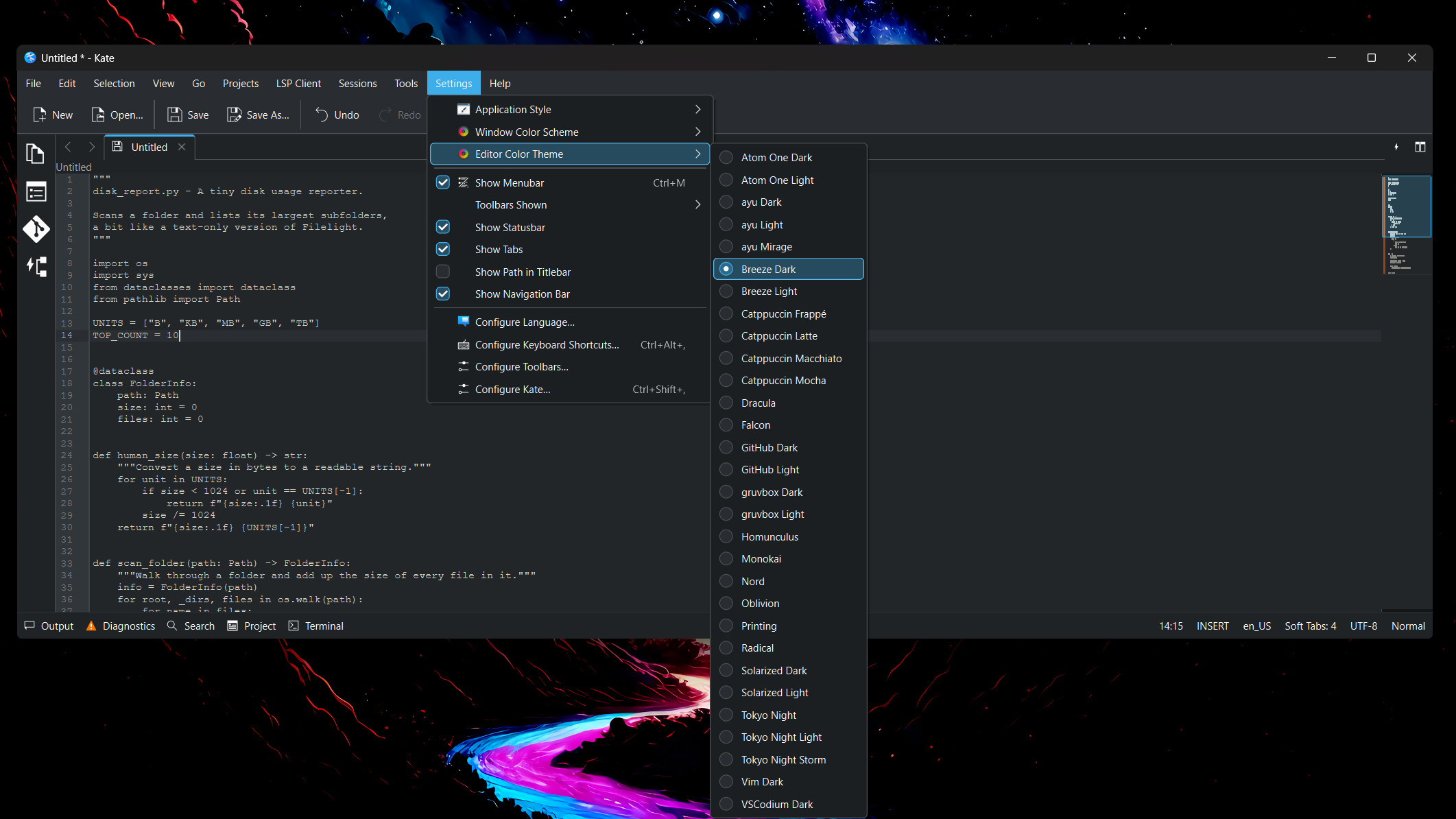Open the Output panel
1456x819 pixels.
tap(49, 626)
